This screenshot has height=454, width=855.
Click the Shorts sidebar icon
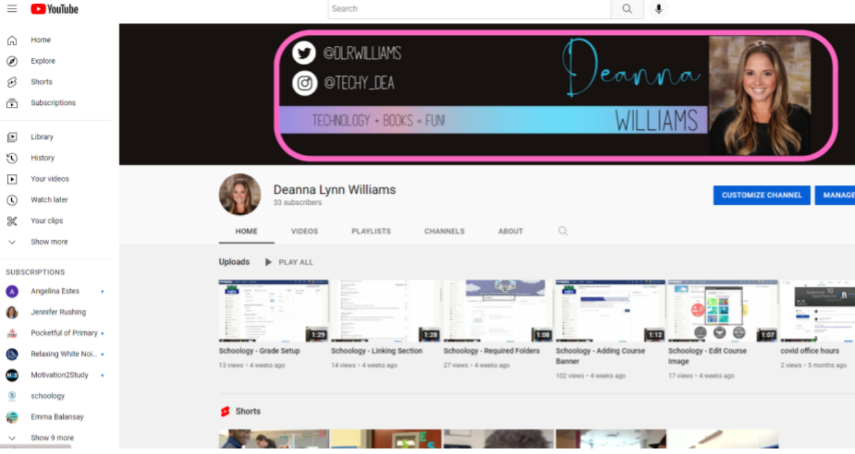click(x=12, y=82)
